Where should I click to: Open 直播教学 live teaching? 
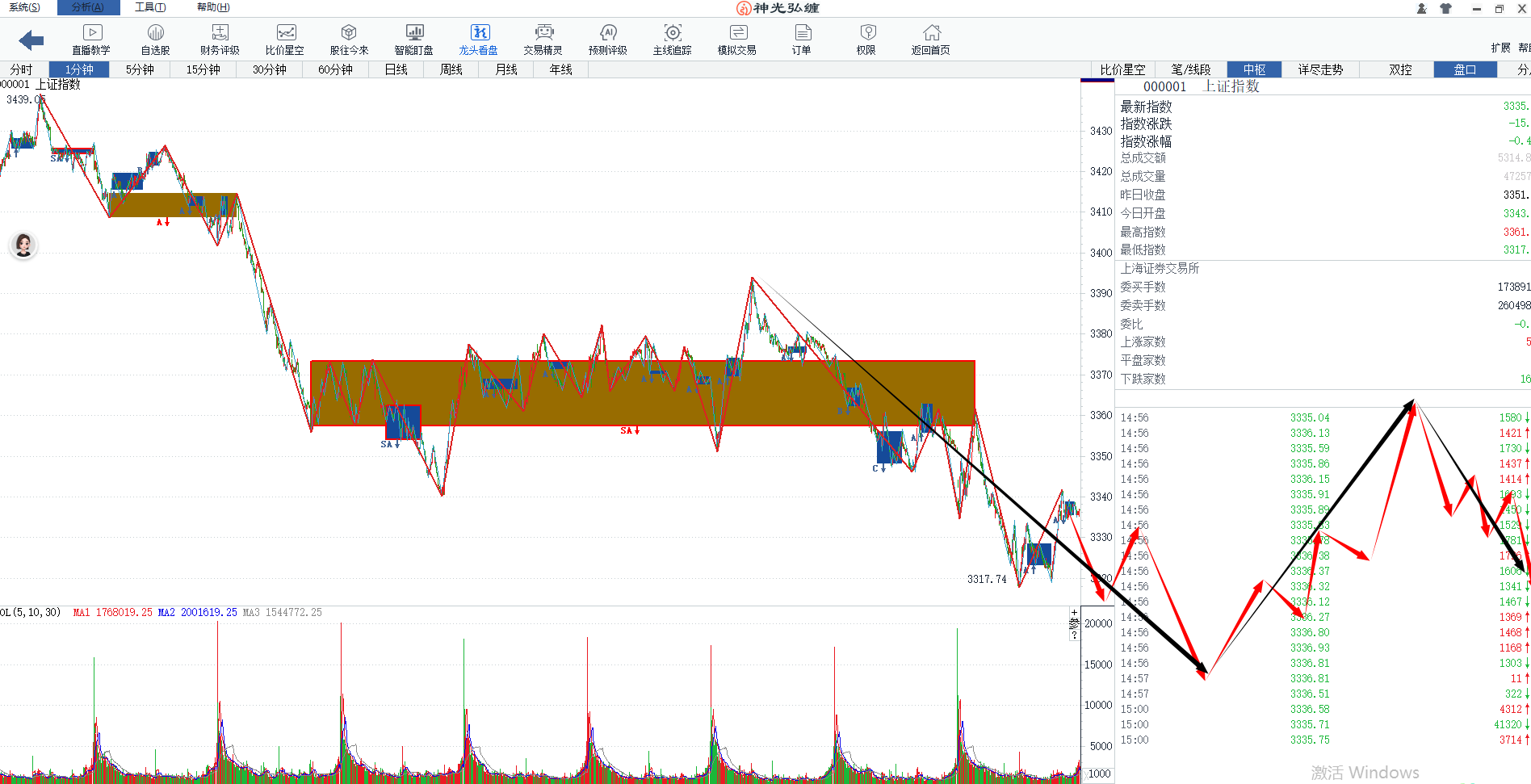point(91,39)
